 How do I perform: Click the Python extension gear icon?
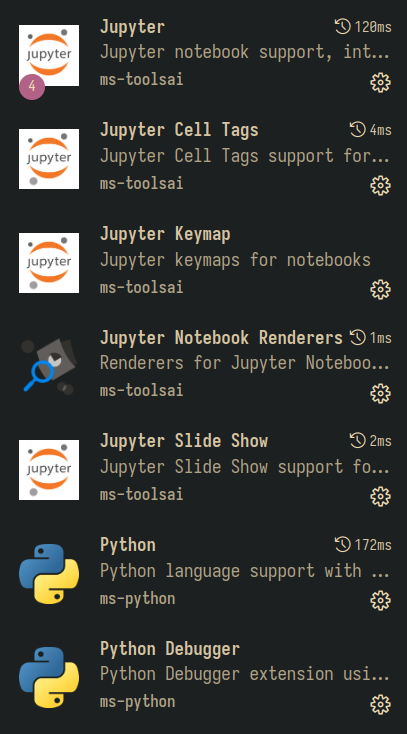coord(380,601)
